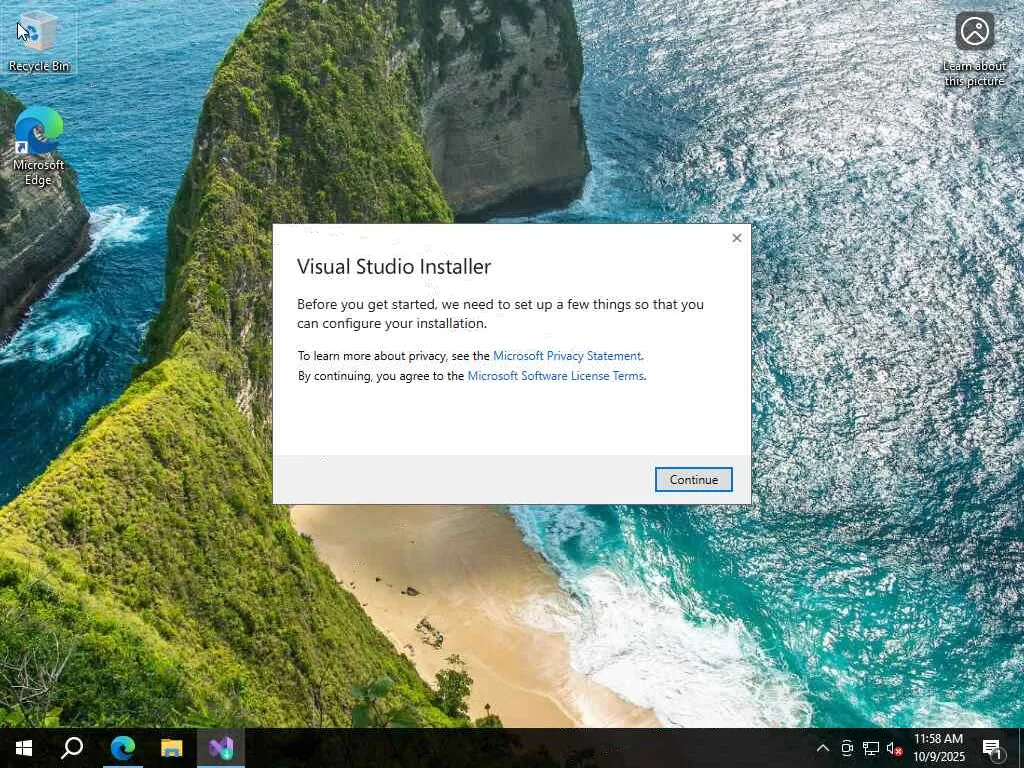Open File Explorer from the taskbar
The height and width of the screenshot is (768, 1024).
coord(172,748)
